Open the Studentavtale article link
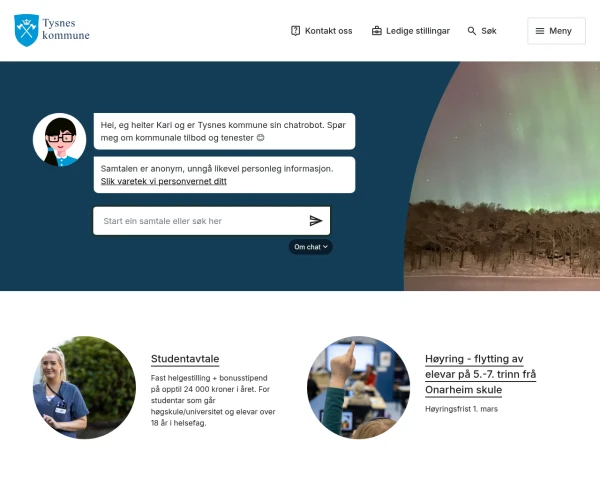The image size is (600, 480). point(185,359)
